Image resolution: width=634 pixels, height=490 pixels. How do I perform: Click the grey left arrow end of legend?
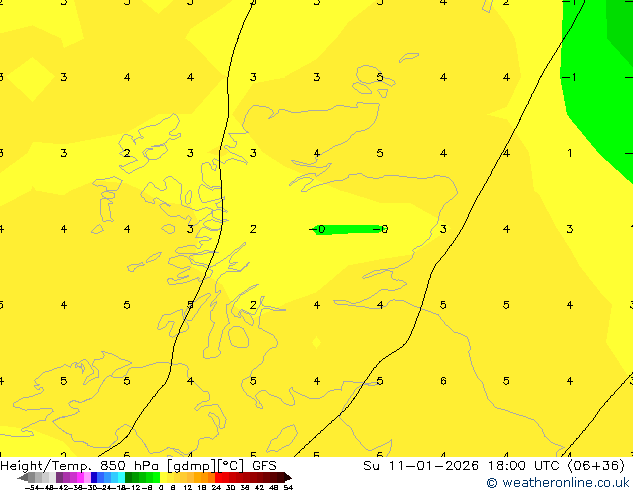tap(23, 477)
